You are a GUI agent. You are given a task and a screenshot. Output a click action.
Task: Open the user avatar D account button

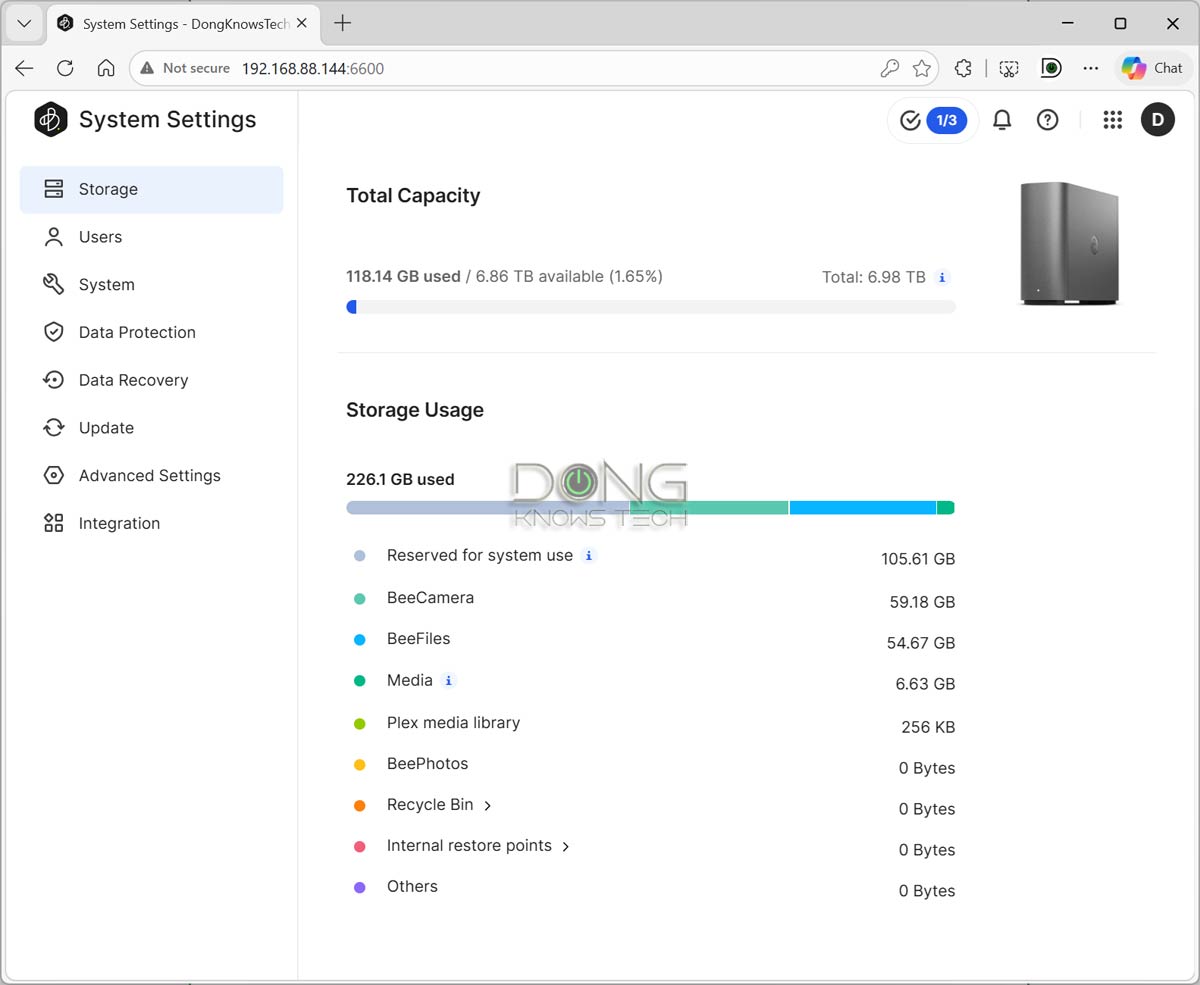tap(1157, 120)
